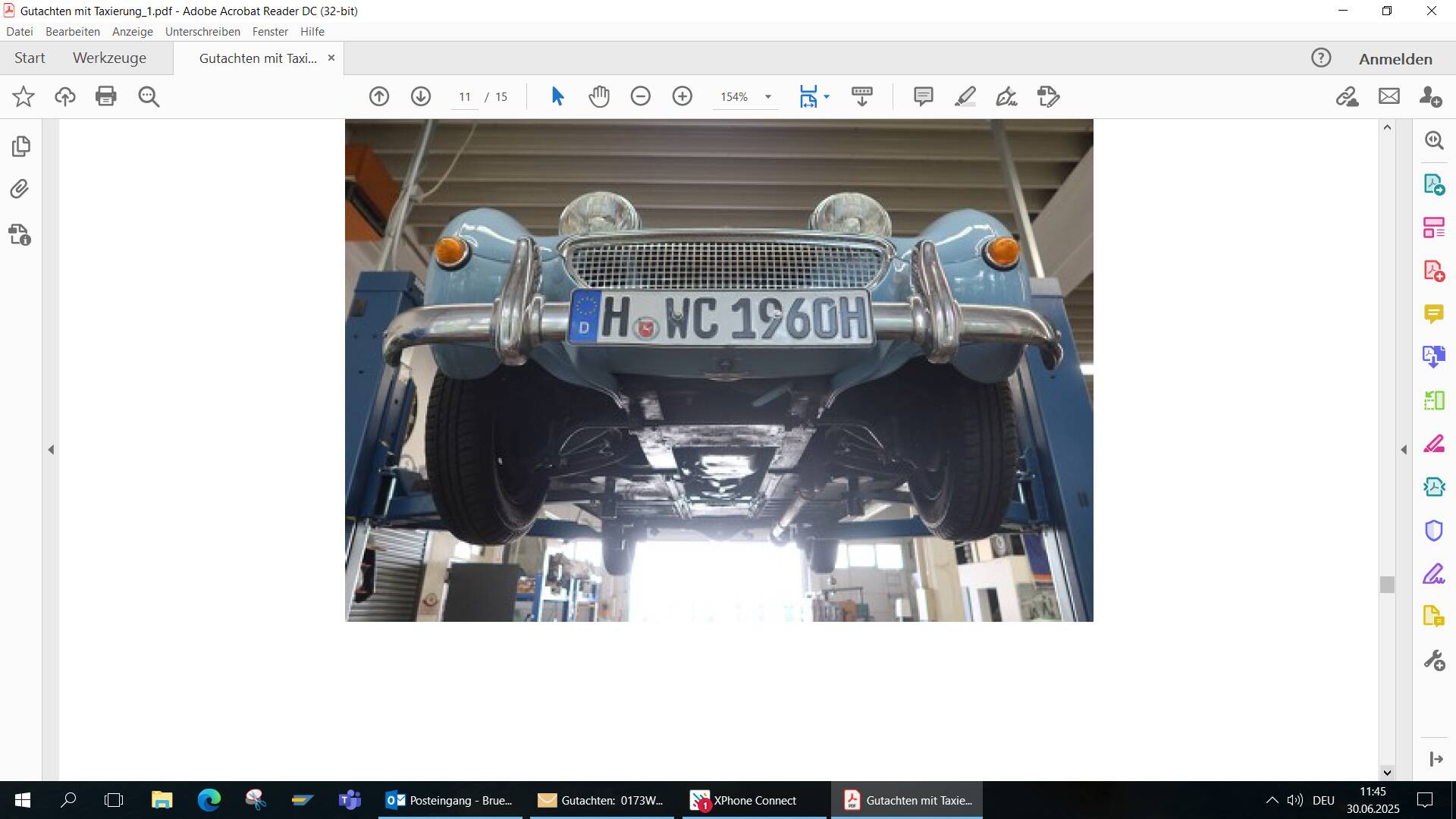Expand the fit page options dropdown arrow

pyautogui.click(x=827, y=96)
